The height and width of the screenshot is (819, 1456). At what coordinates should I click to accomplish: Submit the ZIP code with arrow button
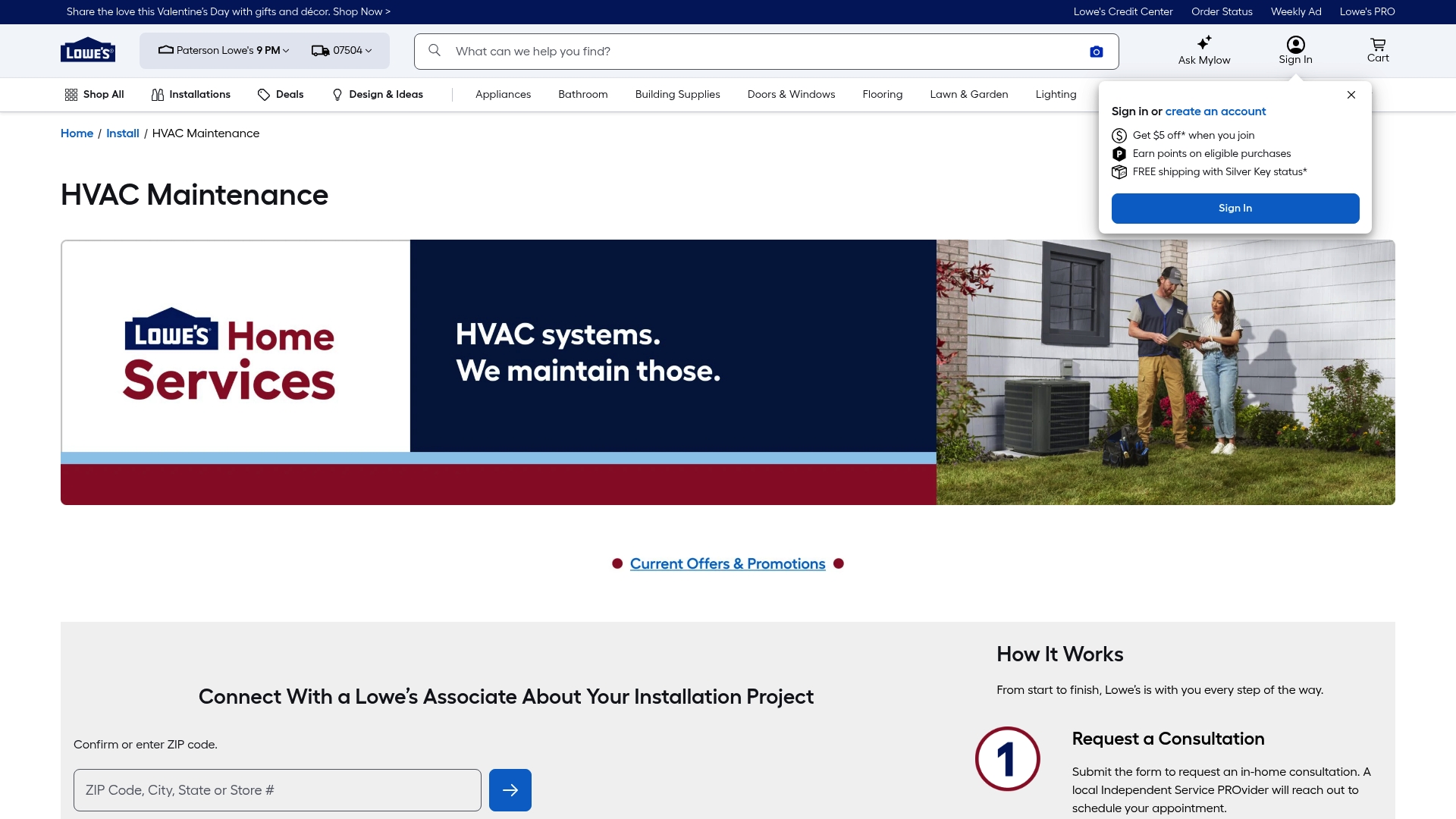510,790
